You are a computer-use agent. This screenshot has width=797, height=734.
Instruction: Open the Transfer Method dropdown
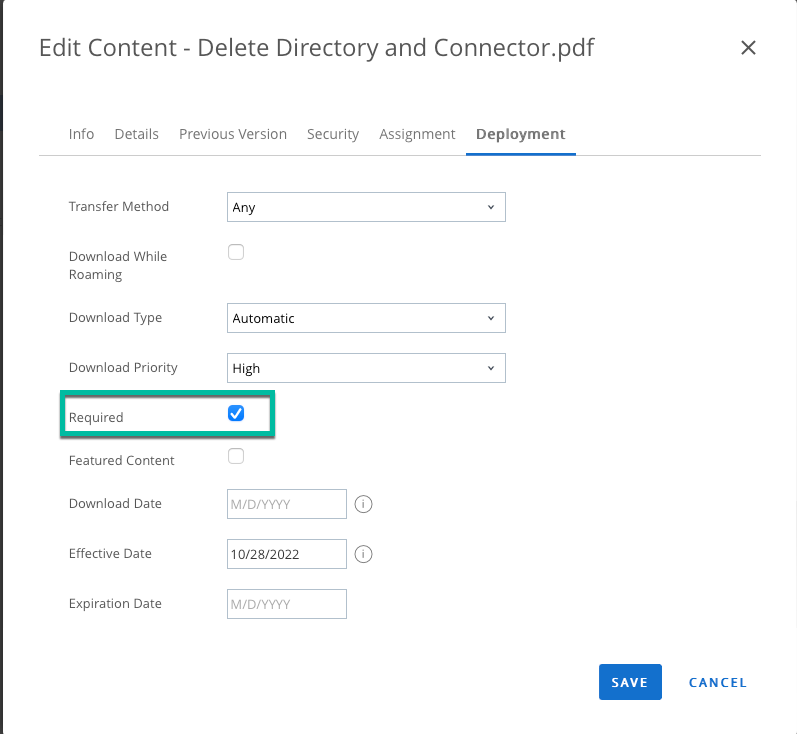click(x=366, y=207)
